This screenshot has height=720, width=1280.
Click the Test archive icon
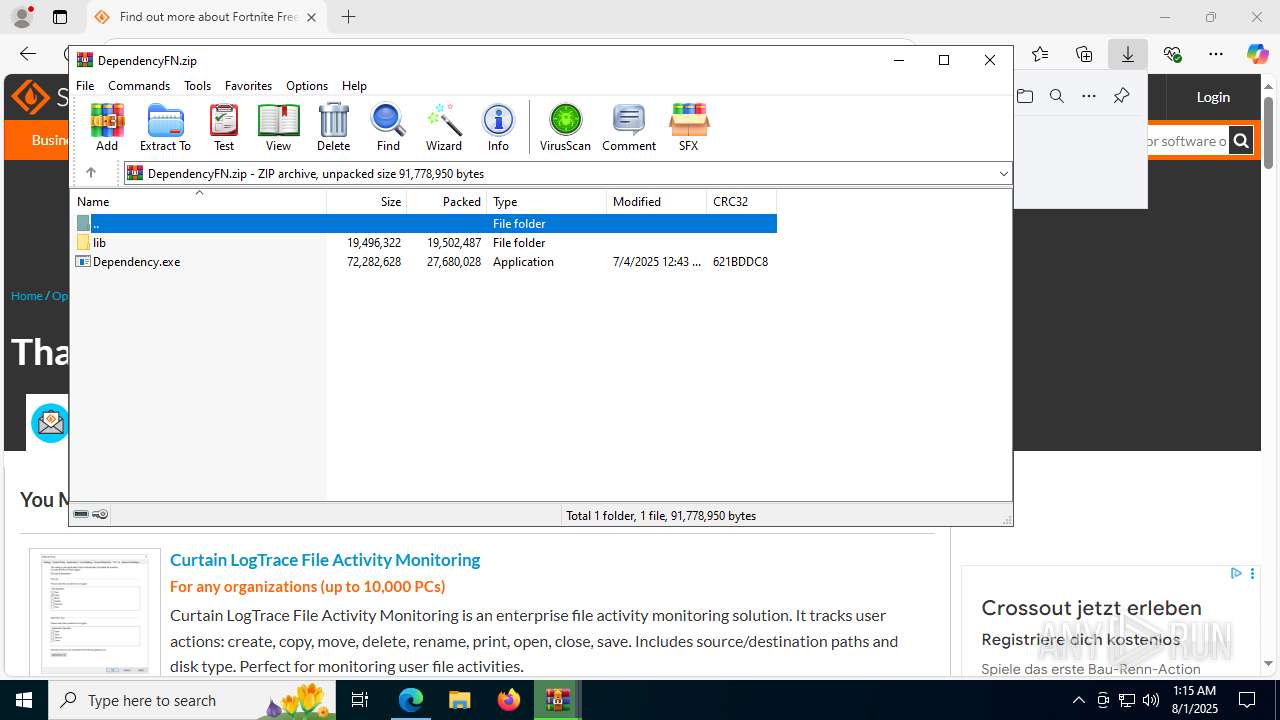[x=224, y=127]
